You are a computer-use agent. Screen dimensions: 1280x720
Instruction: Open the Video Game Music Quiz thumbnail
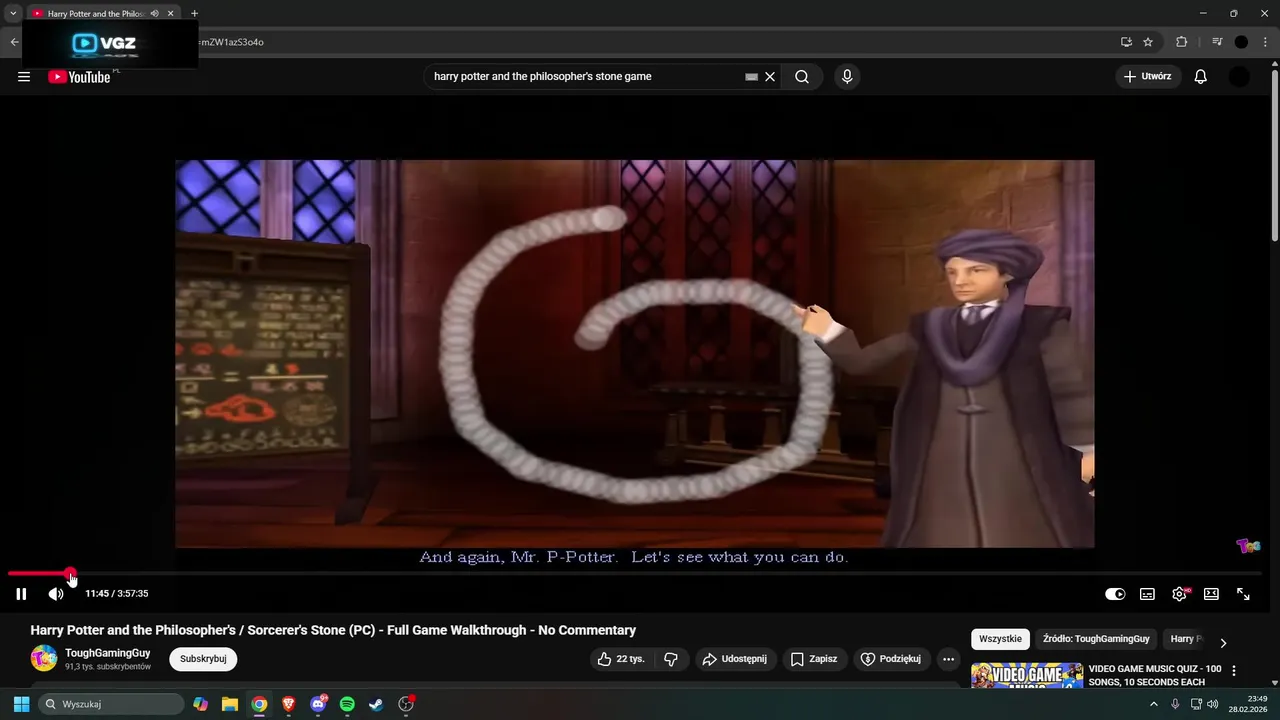click(x=1027, y=676)
